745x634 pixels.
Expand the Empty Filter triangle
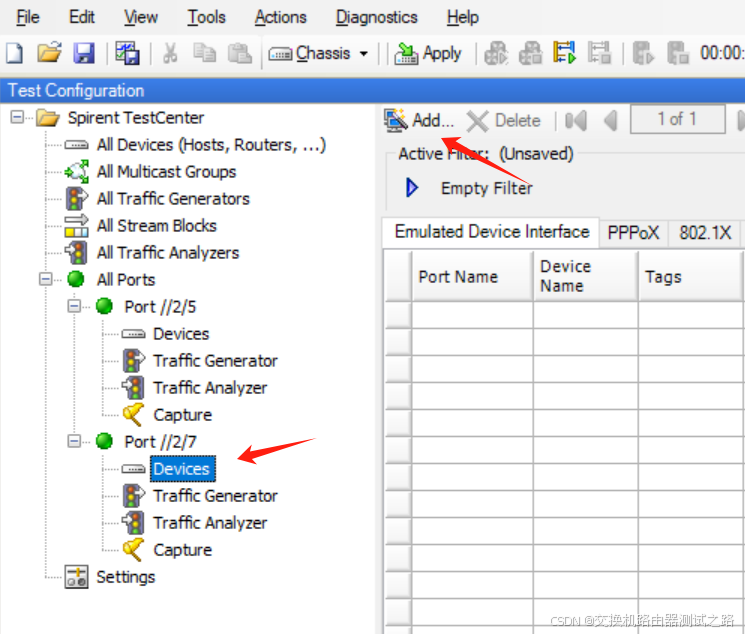pos(412,187)
